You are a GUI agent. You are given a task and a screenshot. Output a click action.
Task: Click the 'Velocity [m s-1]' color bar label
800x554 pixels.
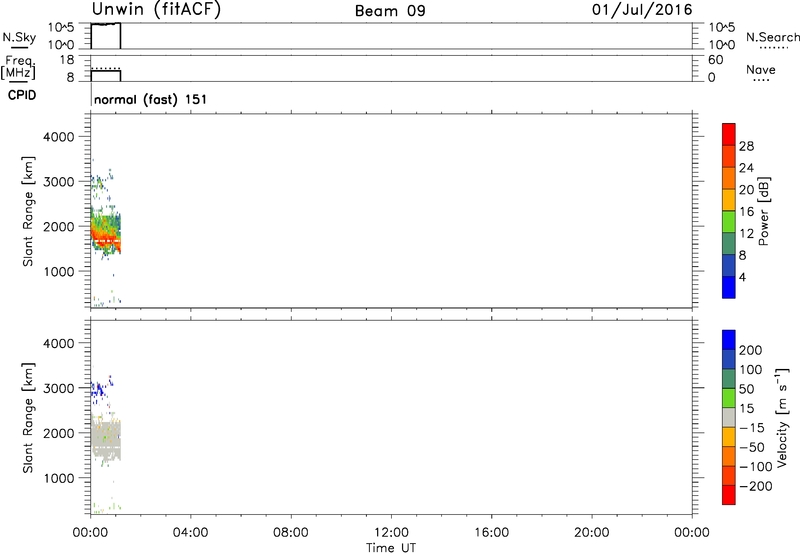pyautogui.click(x=781, y=417)
